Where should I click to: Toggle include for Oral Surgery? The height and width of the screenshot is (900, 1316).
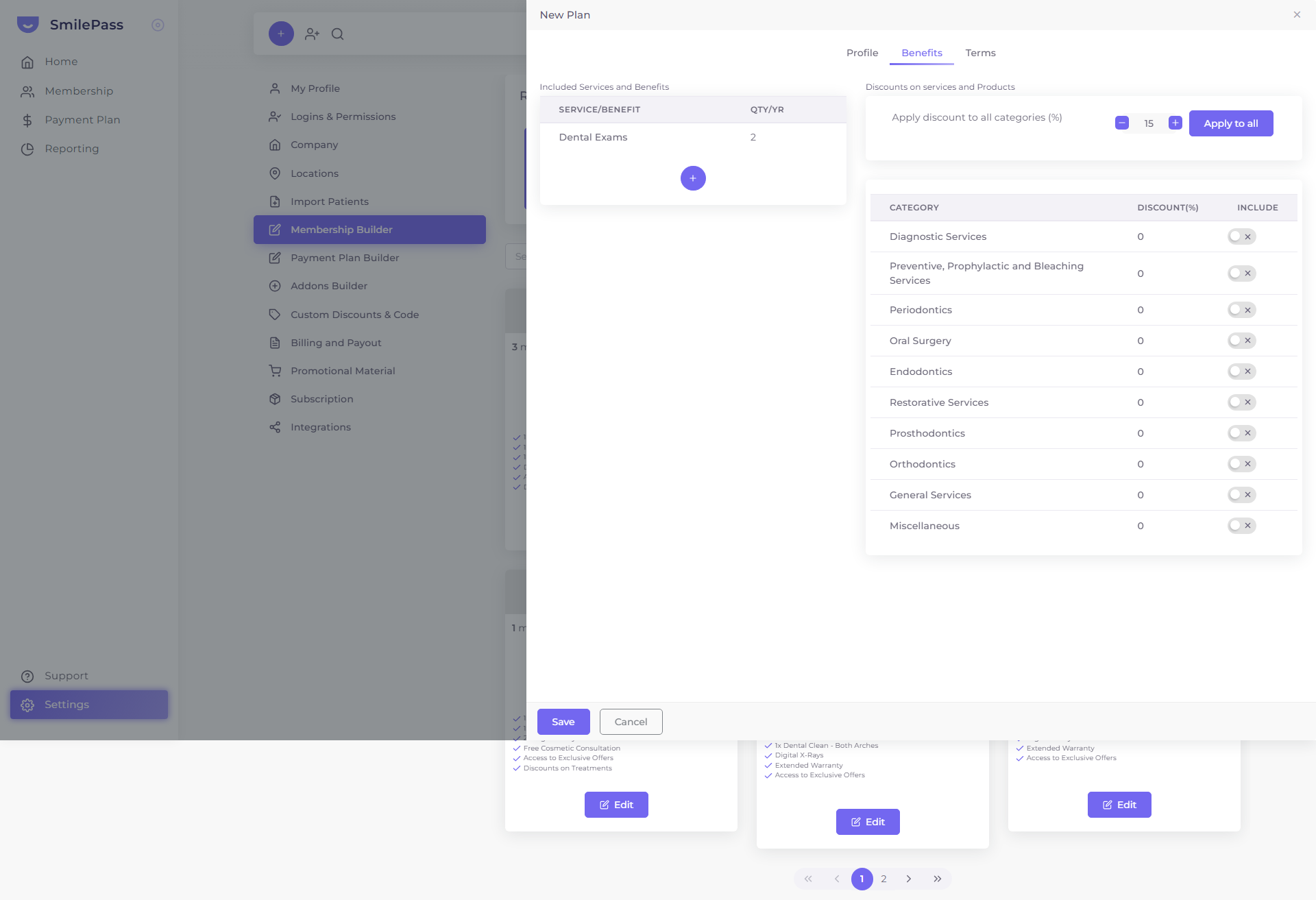(x=1241, y=341)
